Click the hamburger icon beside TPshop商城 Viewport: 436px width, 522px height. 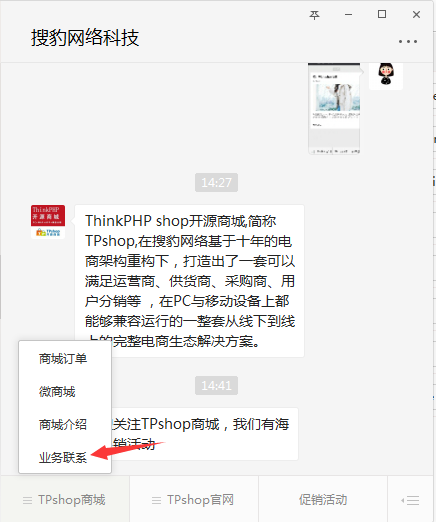tap(27, 500)
